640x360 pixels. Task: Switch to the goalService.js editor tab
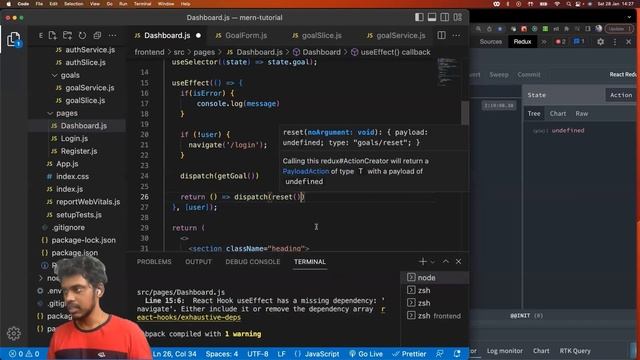pyautogui.click(x=396, y=36)
